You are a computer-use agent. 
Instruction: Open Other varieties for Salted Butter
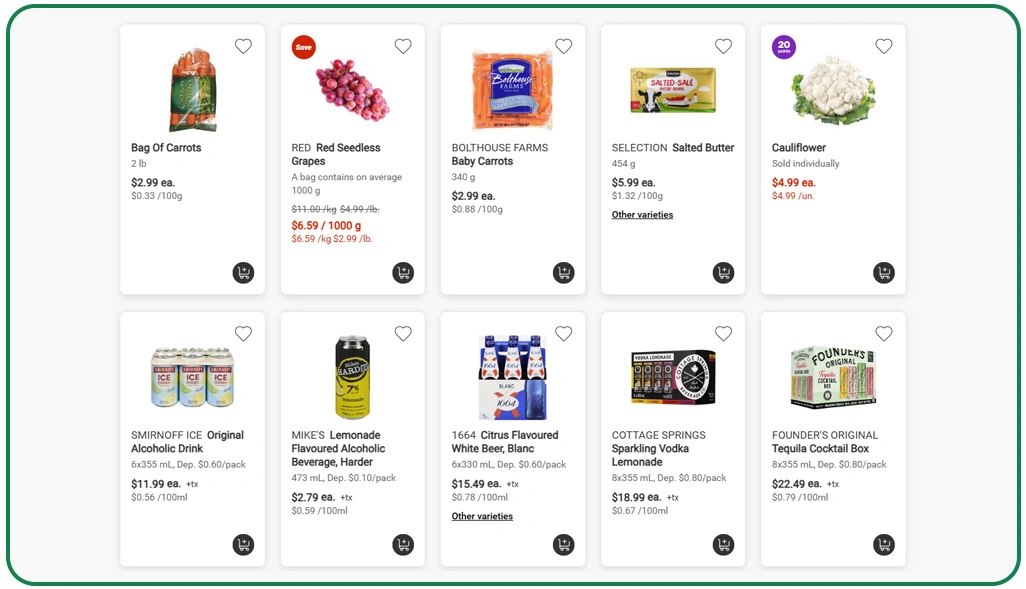pyautogui.click(x=641, y=214)
